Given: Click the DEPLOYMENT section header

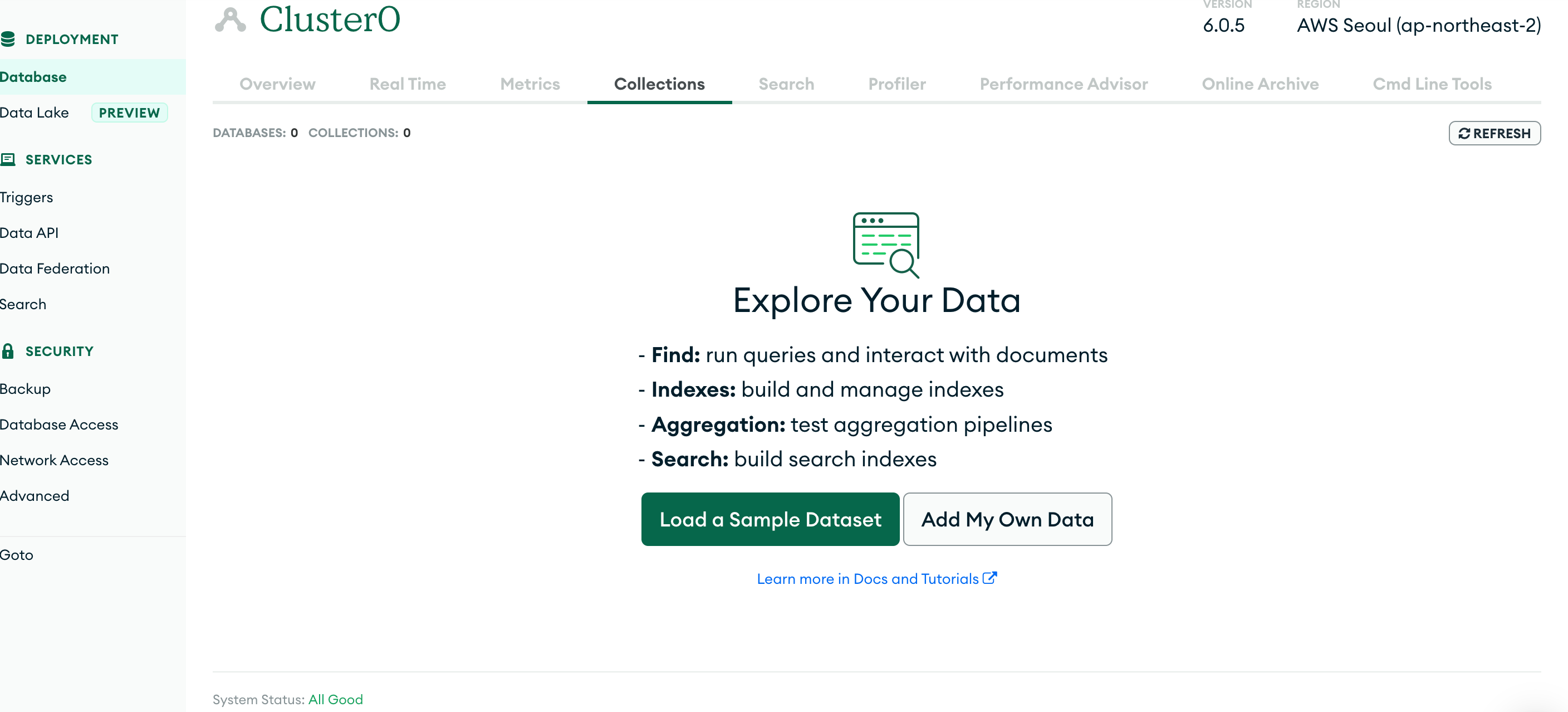Looking at the screenshot, I should click(x=72, y=40).
